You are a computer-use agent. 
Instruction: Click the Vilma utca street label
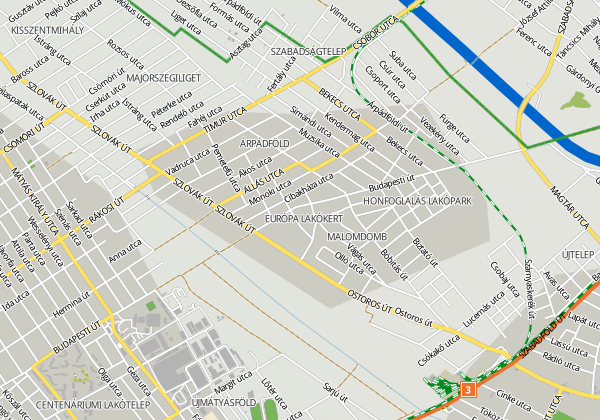pyautogui.click(x=346, y=19)
